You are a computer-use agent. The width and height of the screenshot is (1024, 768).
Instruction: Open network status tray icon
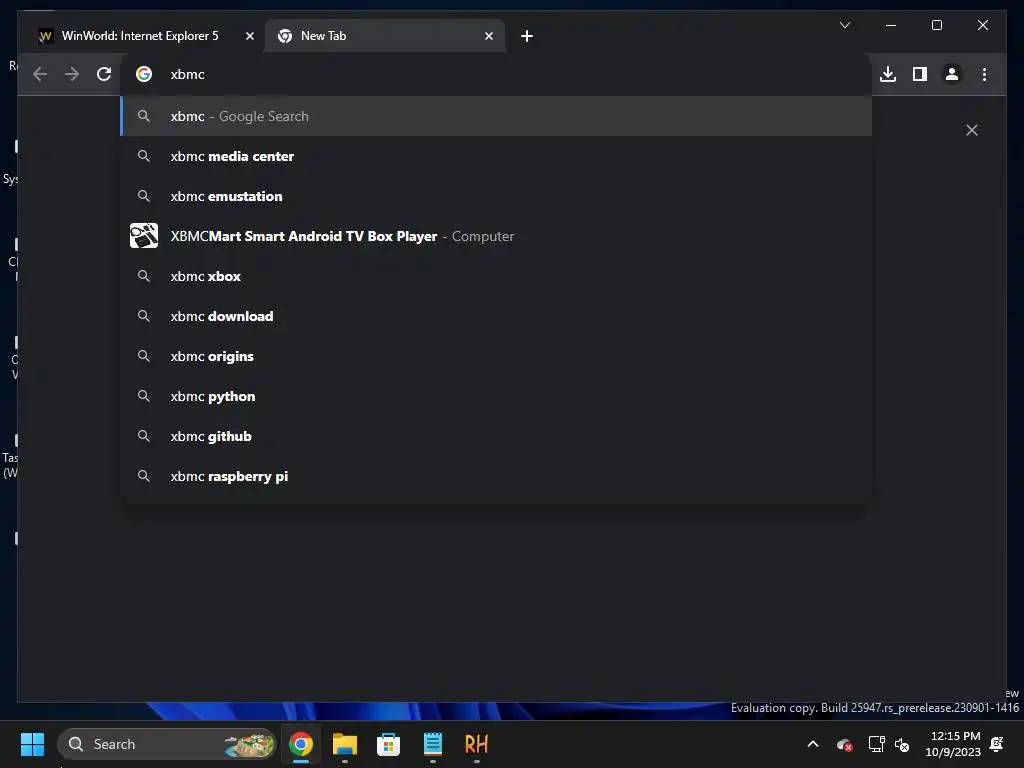point(876,744)
